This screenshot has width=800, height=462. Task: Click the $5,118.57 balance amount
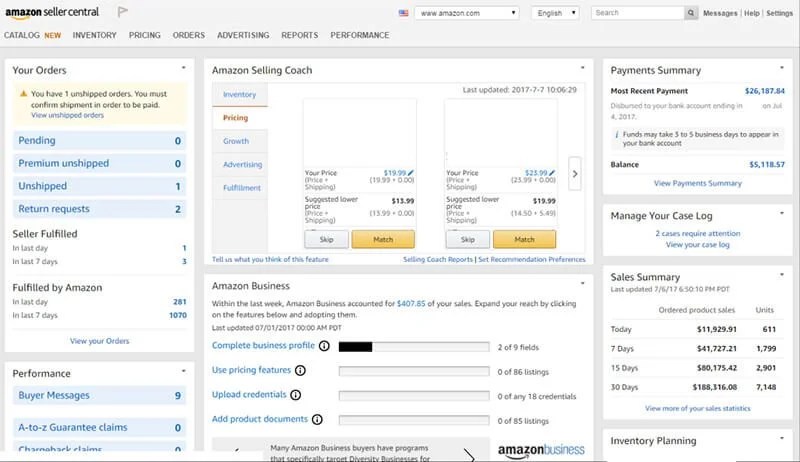click(767, 164)
